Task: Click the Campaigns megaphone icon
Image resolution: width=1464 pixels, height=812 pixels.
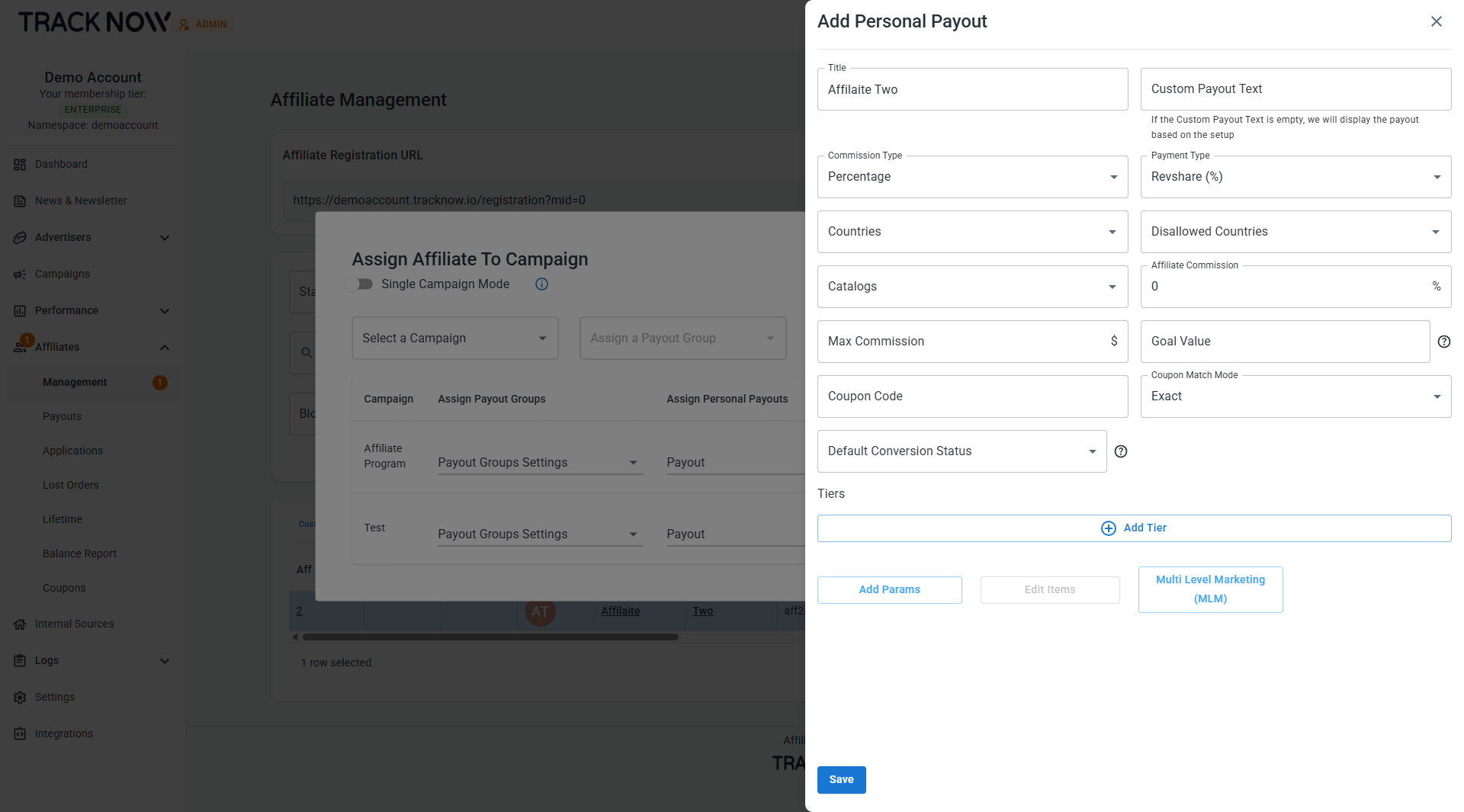Action: tap(20, 274)
